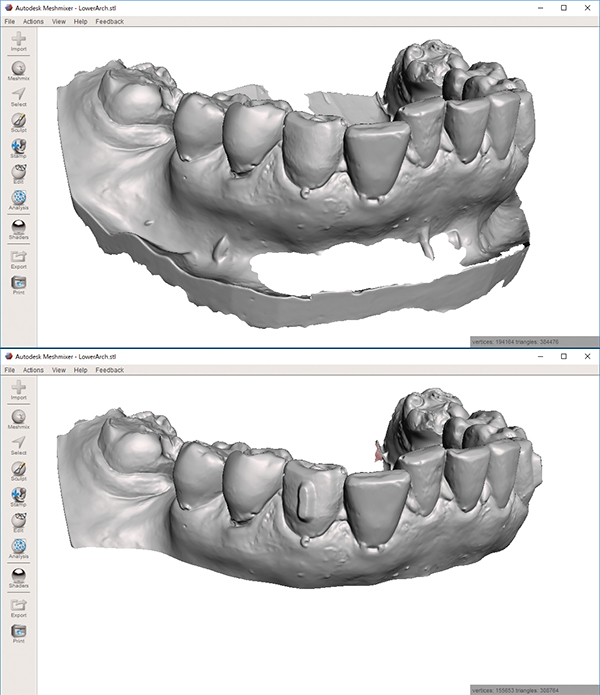Run Analysis tool in the top window
Image resolution: width=600 pixels, height=695 pixels.
[x=19, y=199]
